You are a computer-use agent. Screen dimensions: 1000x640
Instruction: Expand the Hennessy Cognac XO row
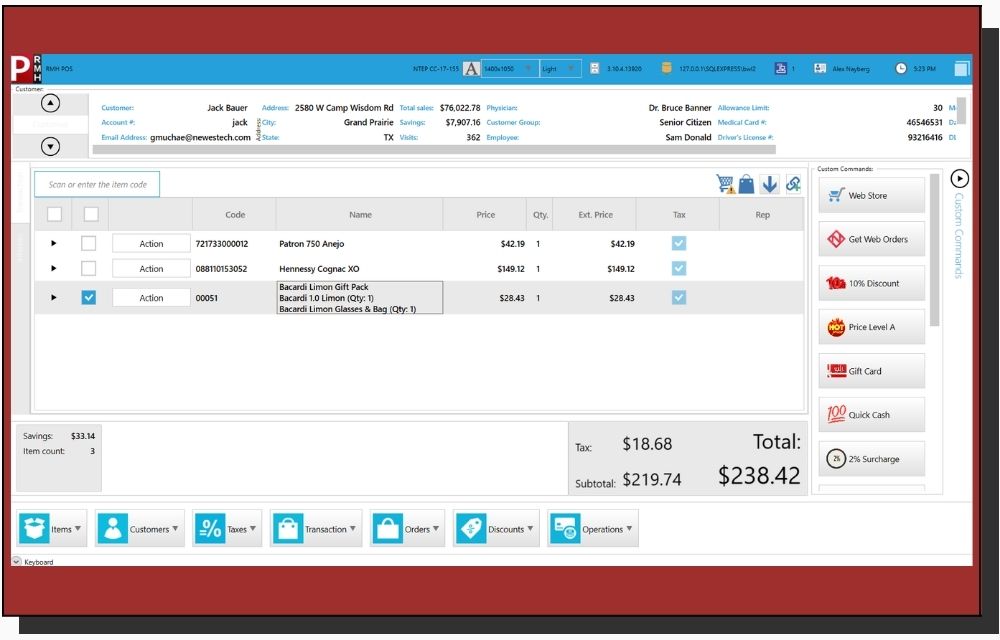click(x=54, y=268)
